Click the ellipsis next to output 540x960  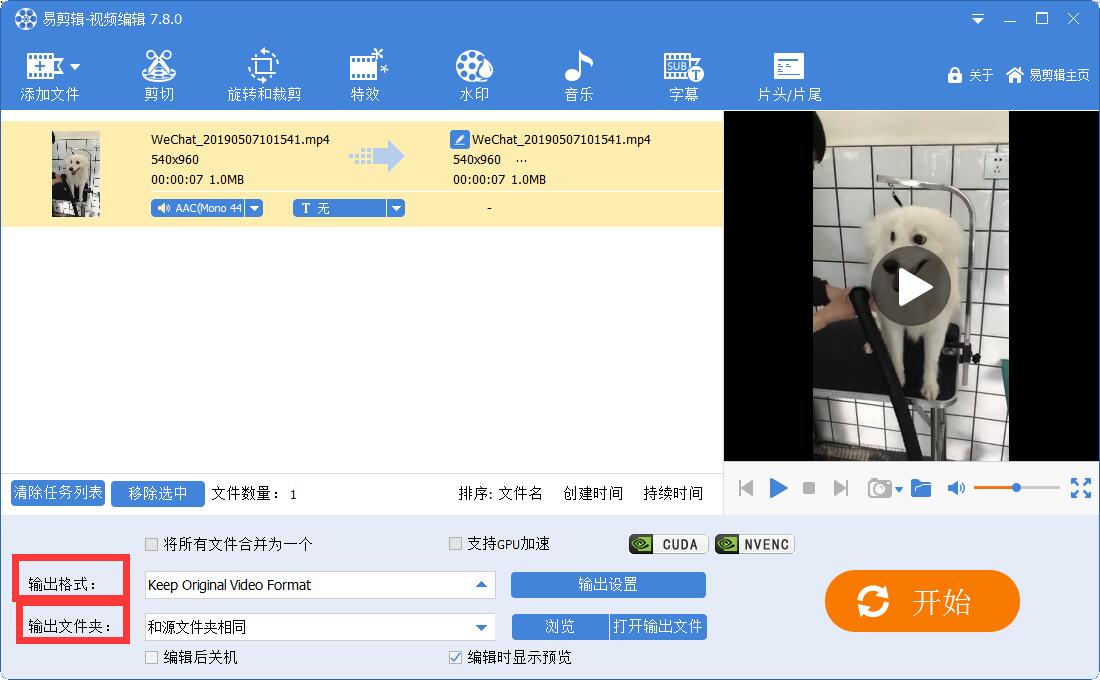[x=521, y=160]
